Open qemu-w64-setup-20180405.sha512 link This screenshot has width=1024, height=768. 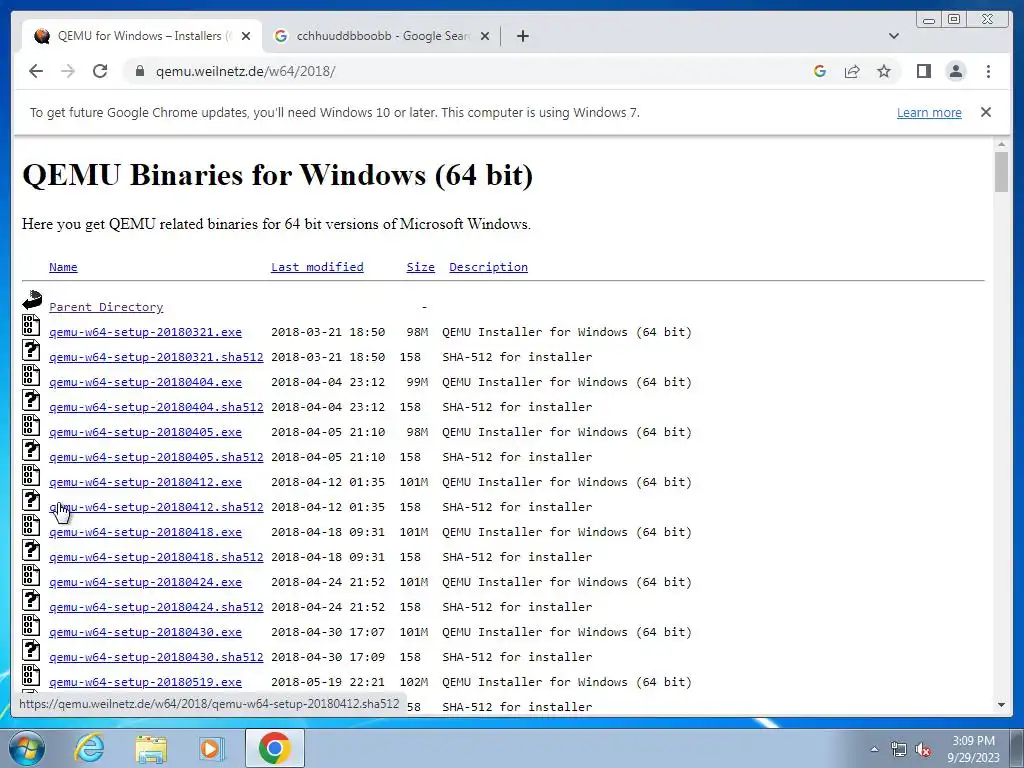point(156,457)
